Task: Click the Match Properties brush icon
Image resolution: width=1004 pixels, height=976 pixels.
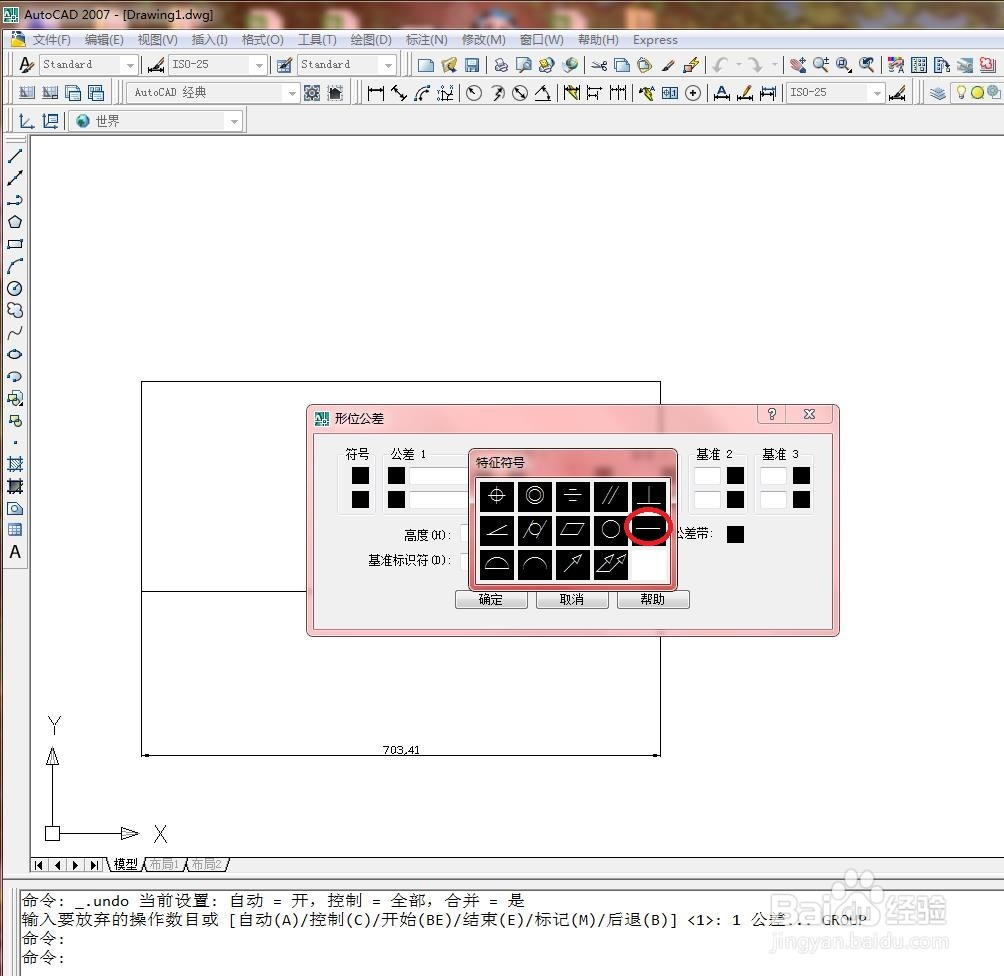Action: click(x=668, y=65)
